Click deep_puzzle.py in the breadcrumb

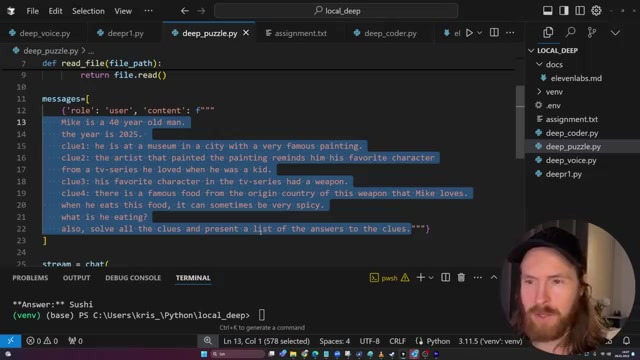pos(50,51)
